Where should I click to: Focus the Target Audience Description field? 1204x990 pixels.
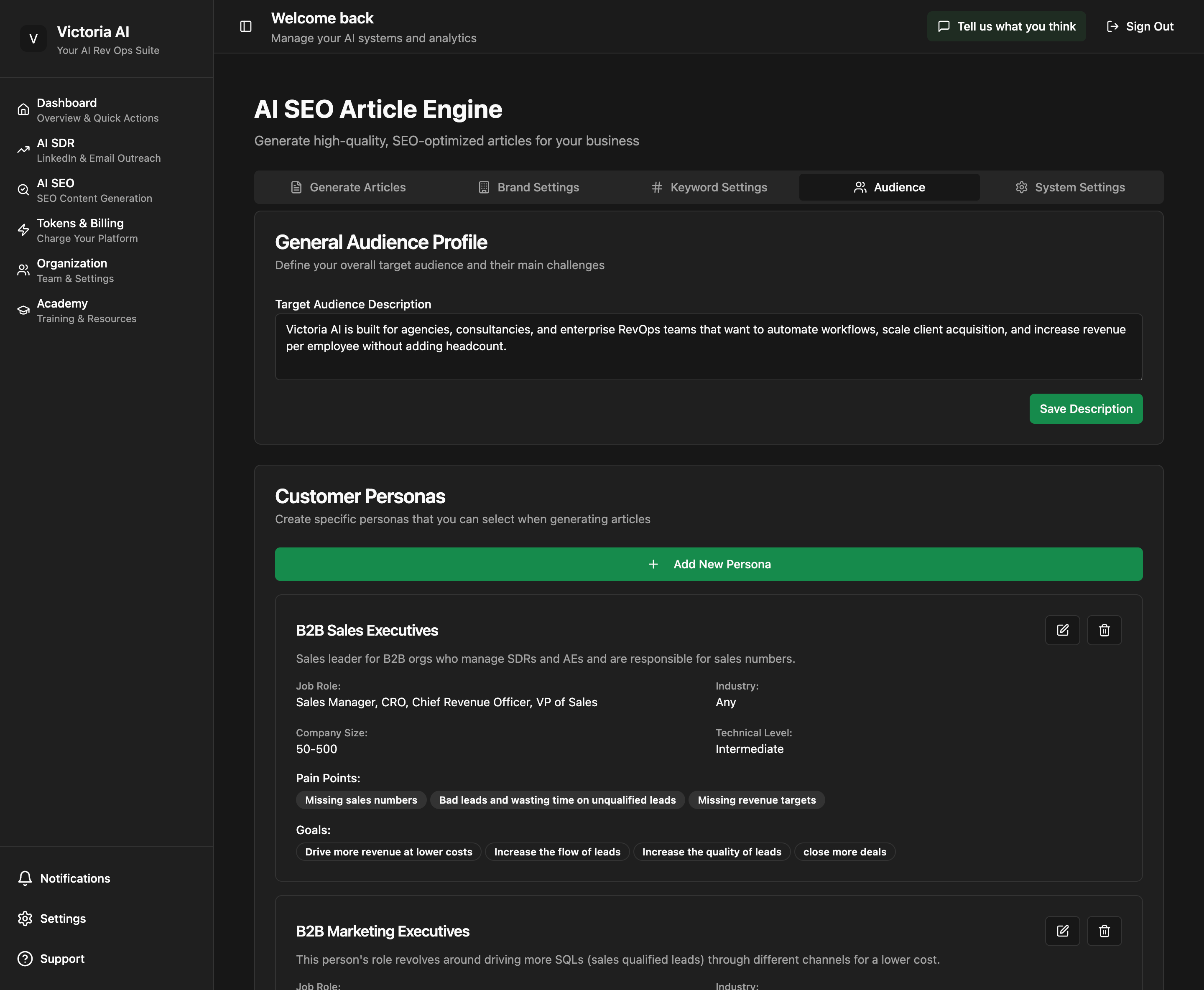point(708,346)
